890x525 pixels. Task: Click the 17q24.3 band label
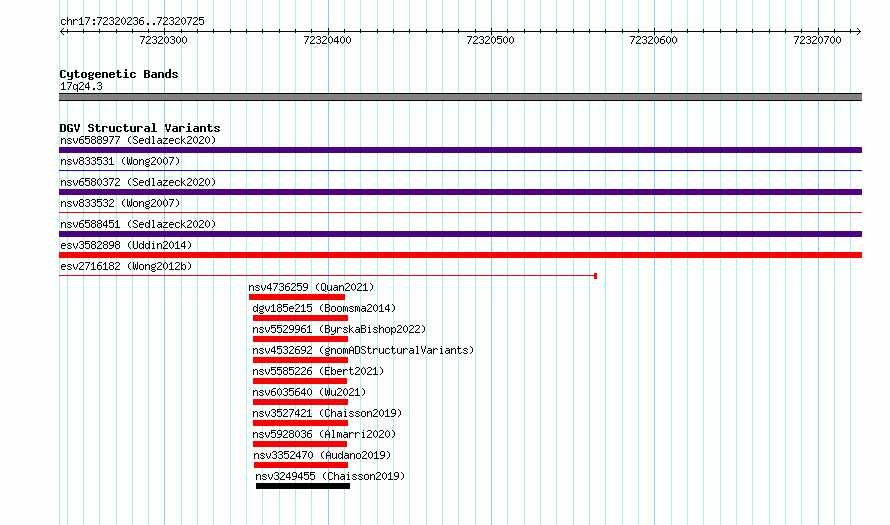point(81,86)
